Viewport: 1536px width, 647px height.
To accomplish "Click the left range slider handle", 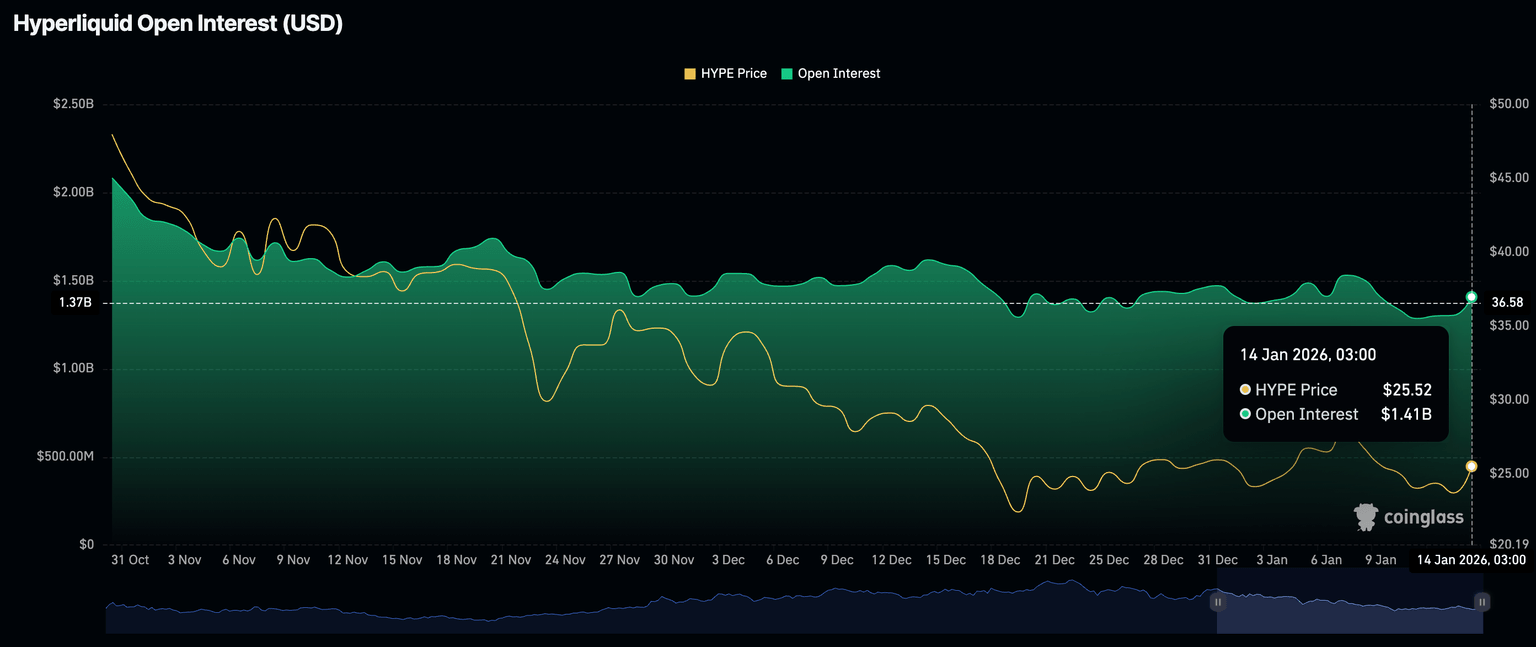I will tap(1217, 602).
